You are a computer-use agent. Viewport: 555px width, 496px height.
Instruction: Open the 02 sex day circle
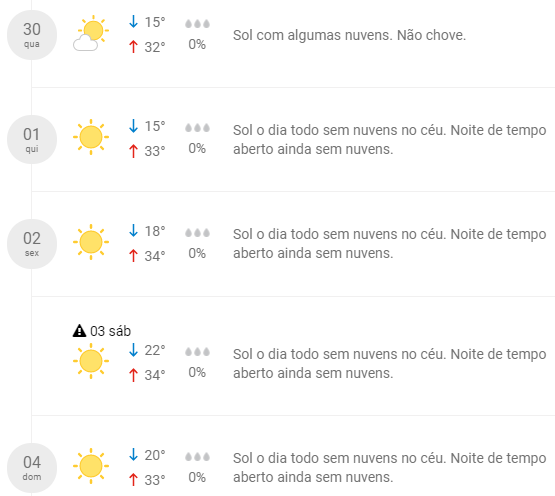tap(32, 244)
